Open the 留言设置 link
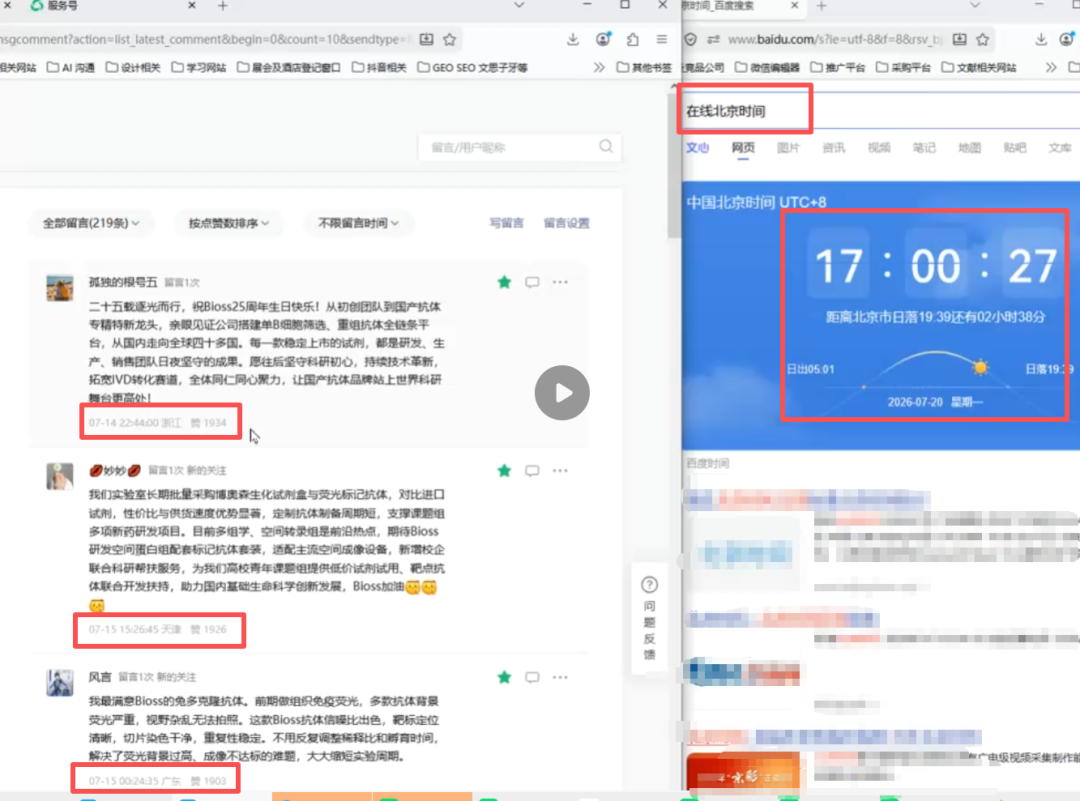Screen dimensions: 1080x801 coord(566,223)
